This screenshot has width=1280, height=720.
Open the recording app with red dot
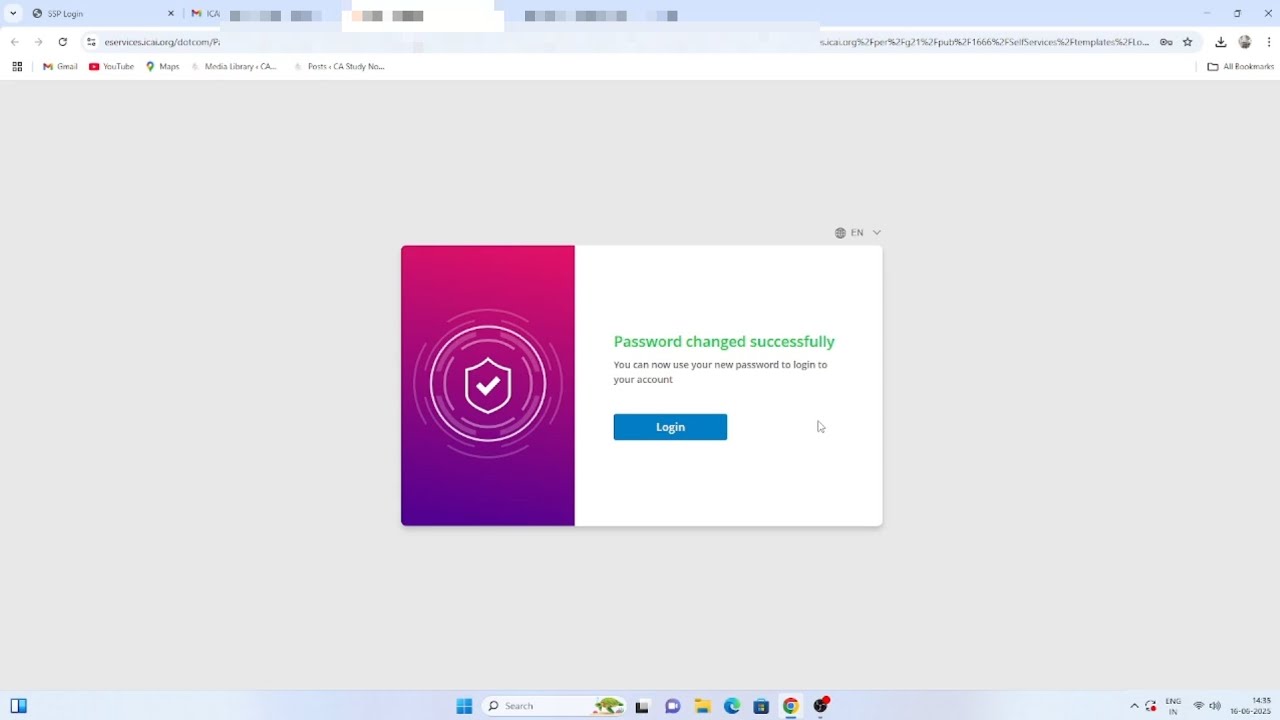click(x=821, y=706)
